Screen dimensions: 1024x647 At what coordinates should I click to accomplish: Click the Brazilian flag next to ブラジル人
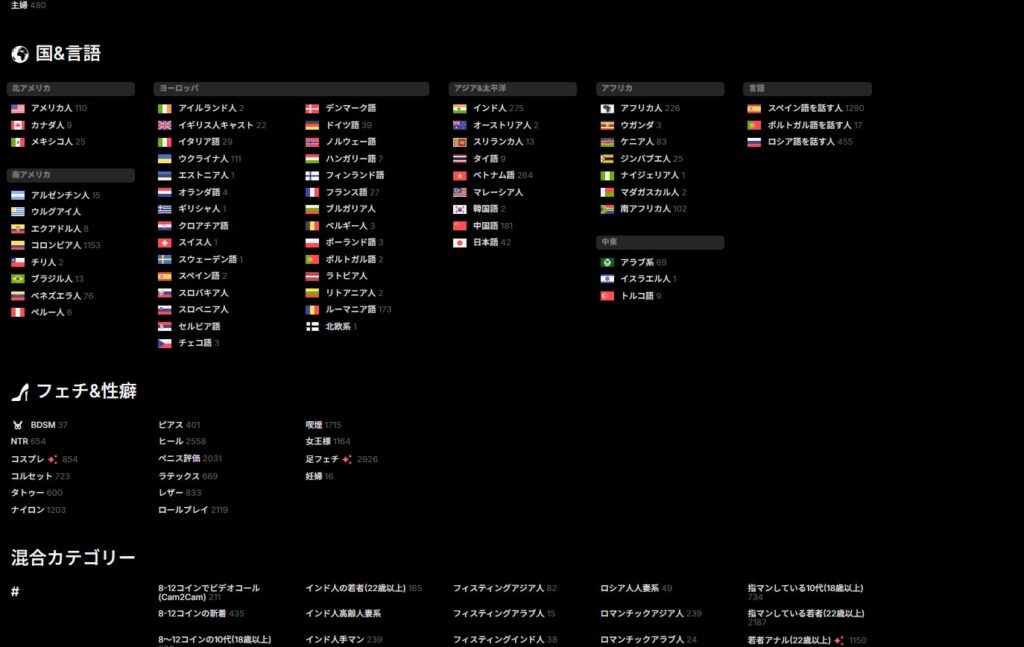[x=18, y=279]
